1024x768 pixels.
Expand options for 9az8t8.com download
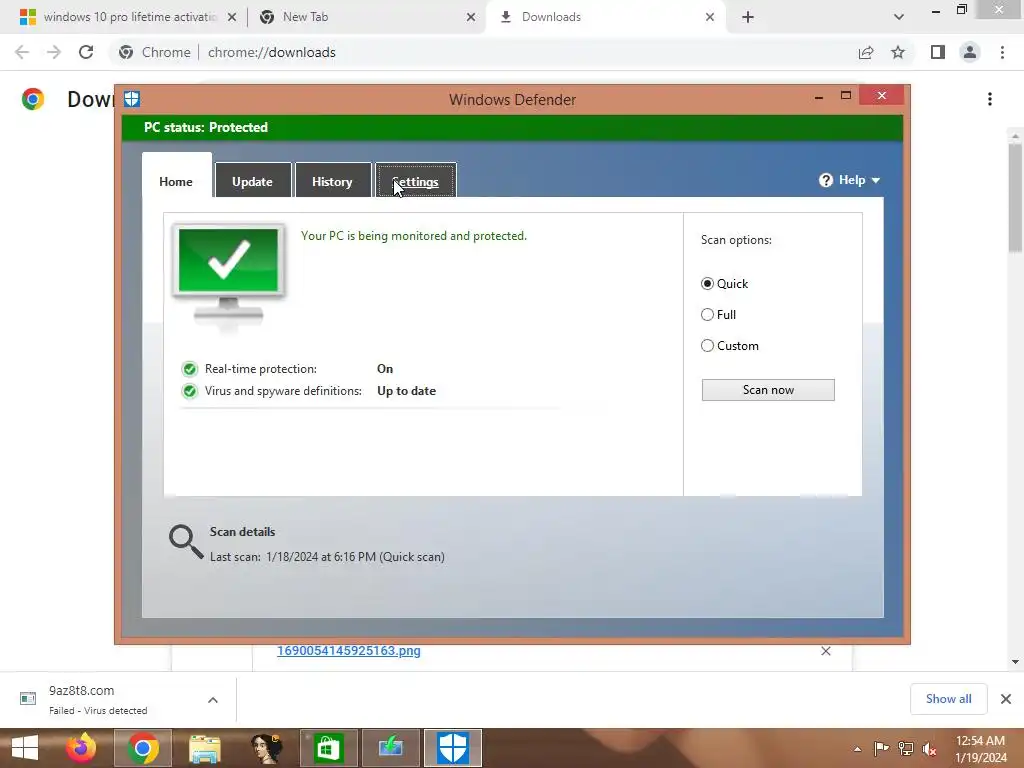(213, 699)
